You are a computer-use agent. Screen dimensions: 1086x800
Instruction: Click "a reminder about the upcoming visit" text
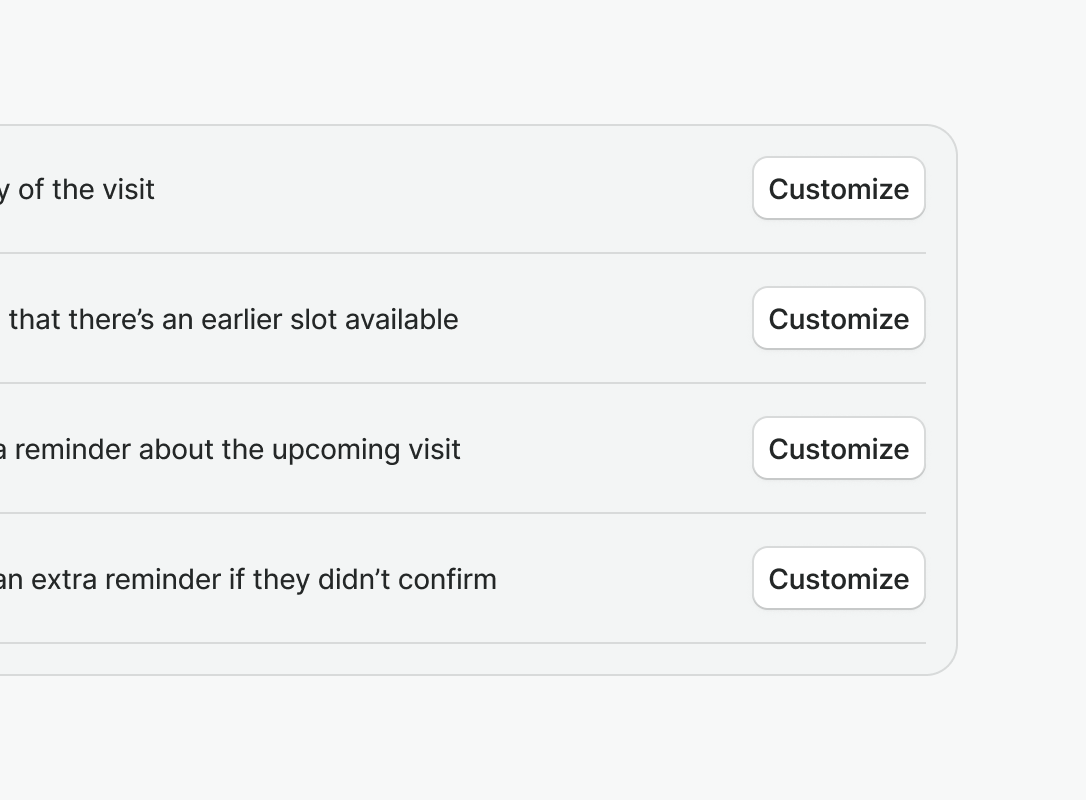[230, 450]
